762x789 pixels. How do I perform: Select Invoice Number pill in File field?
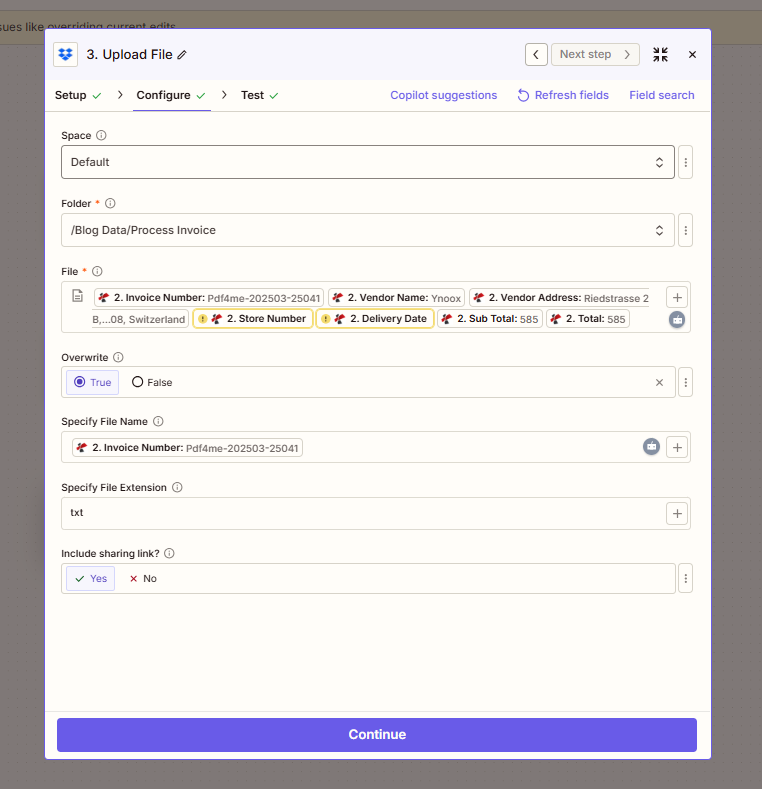[209, 298]
